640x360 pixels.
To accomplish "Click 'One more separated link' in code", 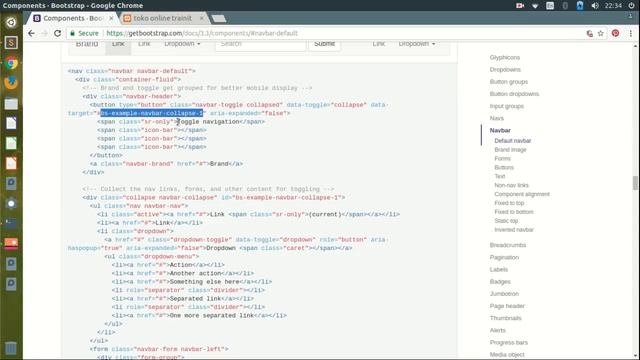I will (x=211, y=316).
